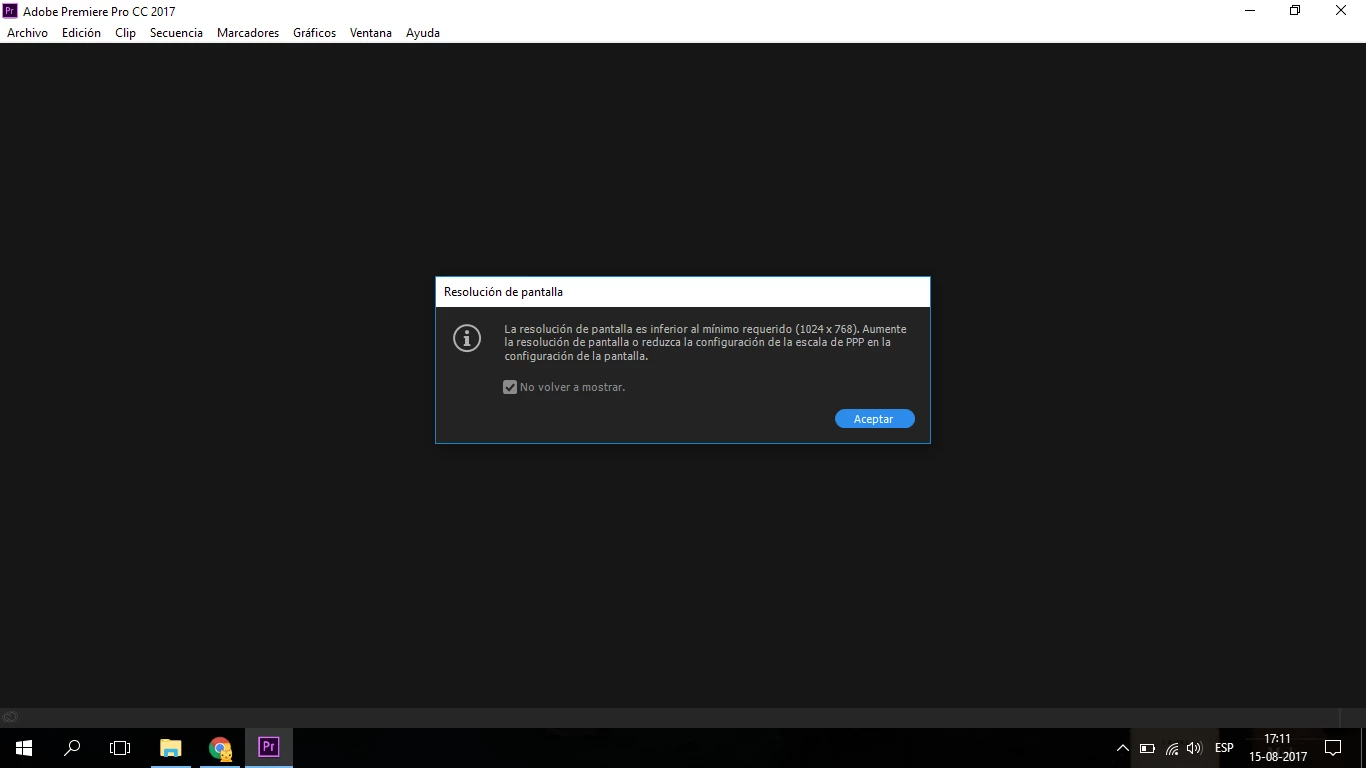The height and width of the screenshot is (768, 1366).
Task: Open the Edición menu
Action: [81, 33]
